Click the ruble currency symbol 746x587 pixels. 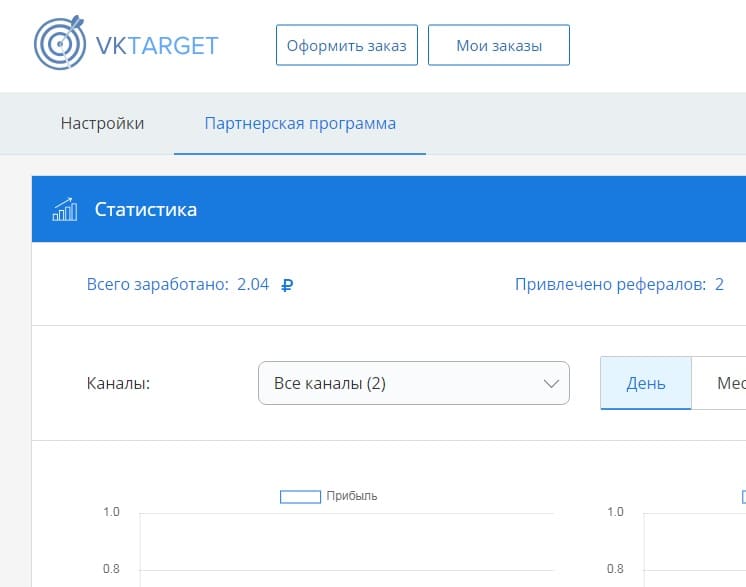287,285
